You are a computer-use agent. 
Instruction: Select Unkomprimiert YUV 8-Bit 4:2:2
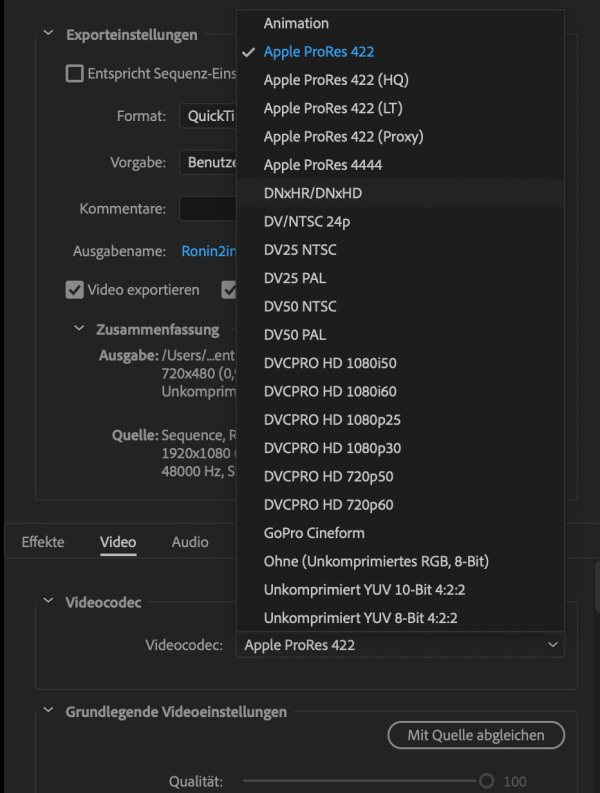400,618
